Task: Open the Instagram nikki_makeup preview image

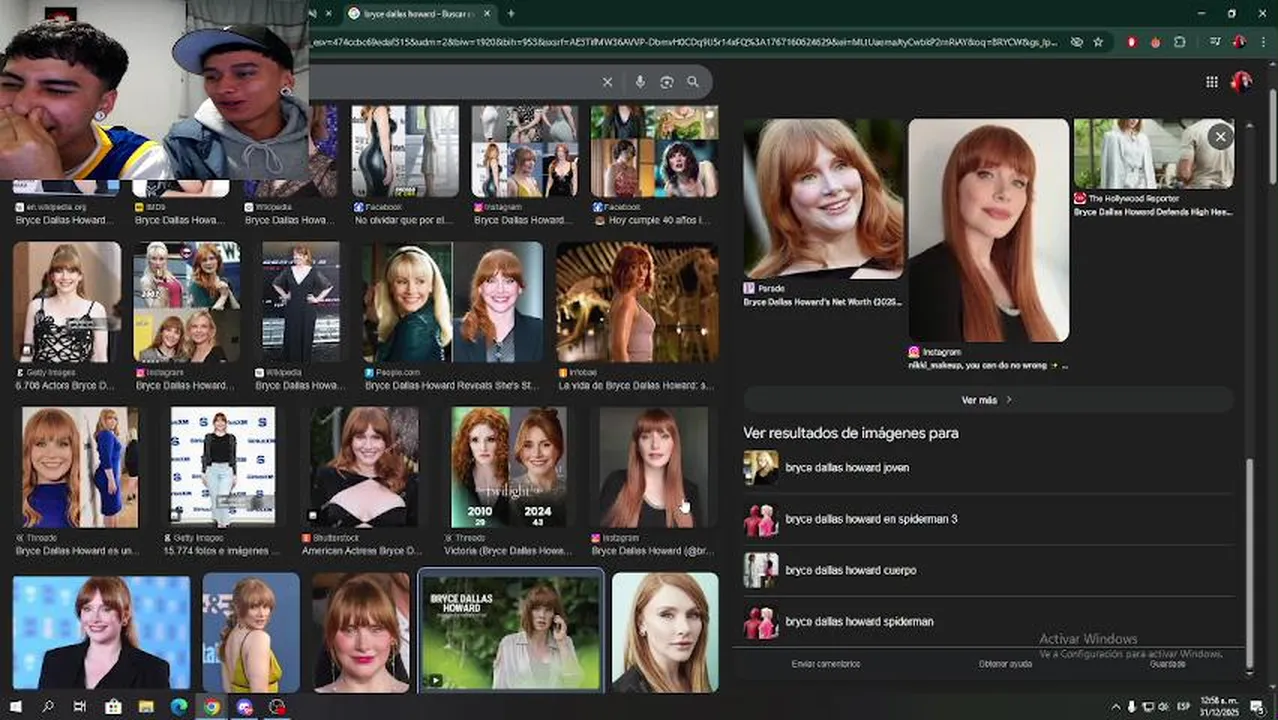Action: (x=988, y=230)
